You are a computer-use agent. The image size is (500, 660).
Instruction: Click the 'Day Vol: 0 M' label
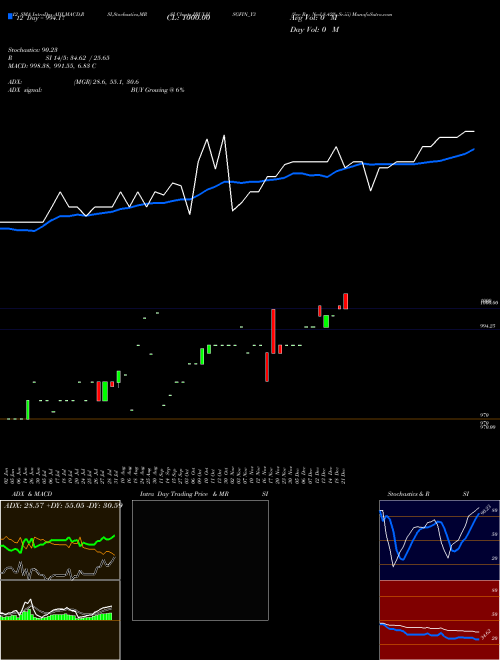[x=314, y=30]
